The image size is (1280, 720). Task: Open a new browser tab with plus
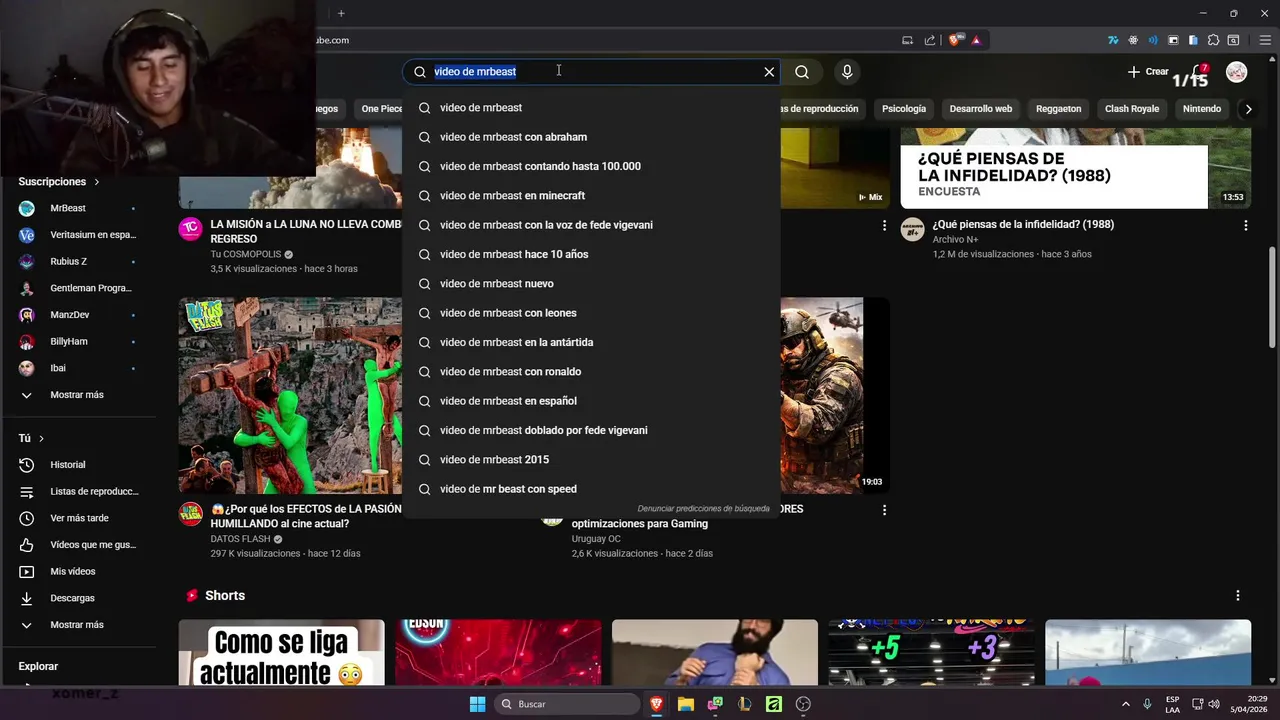coord(341,13)
